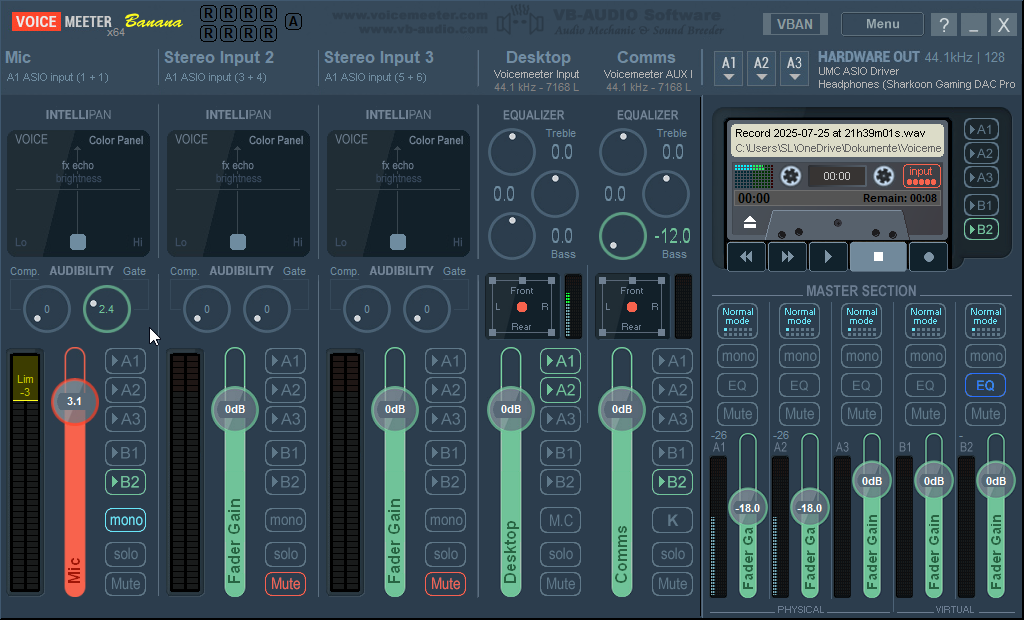The image size is (1024, 620).
Task: Unmute the Stereo Input 3 strip
Action: pos(445,583)
